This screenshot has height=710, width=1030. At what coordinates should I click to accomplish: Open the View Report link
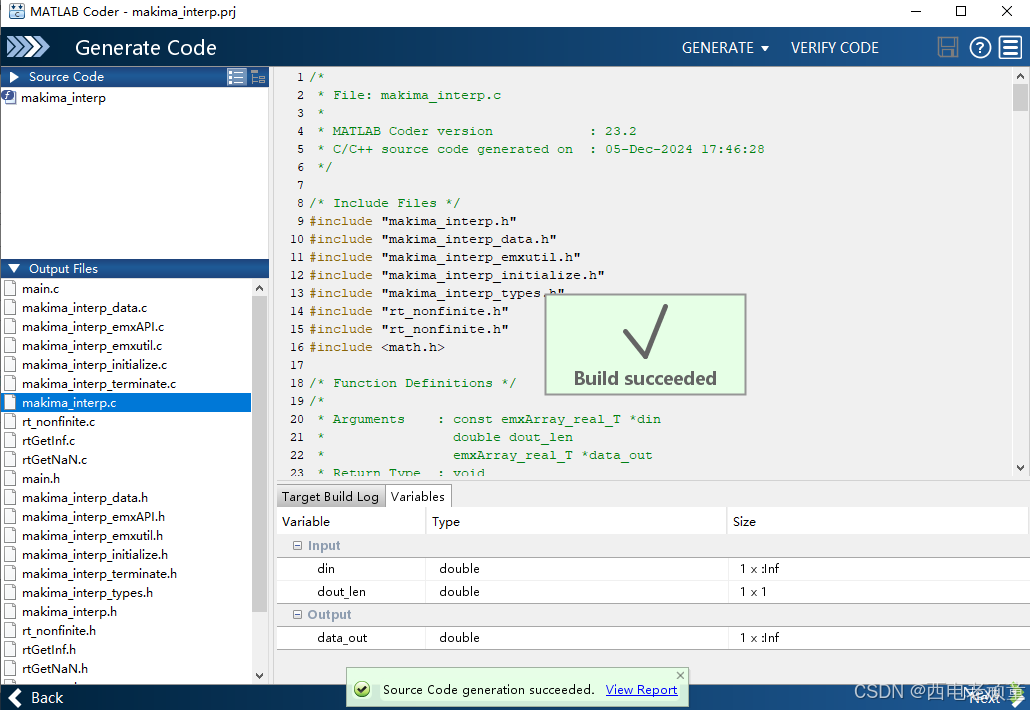[x=641, y=690]
